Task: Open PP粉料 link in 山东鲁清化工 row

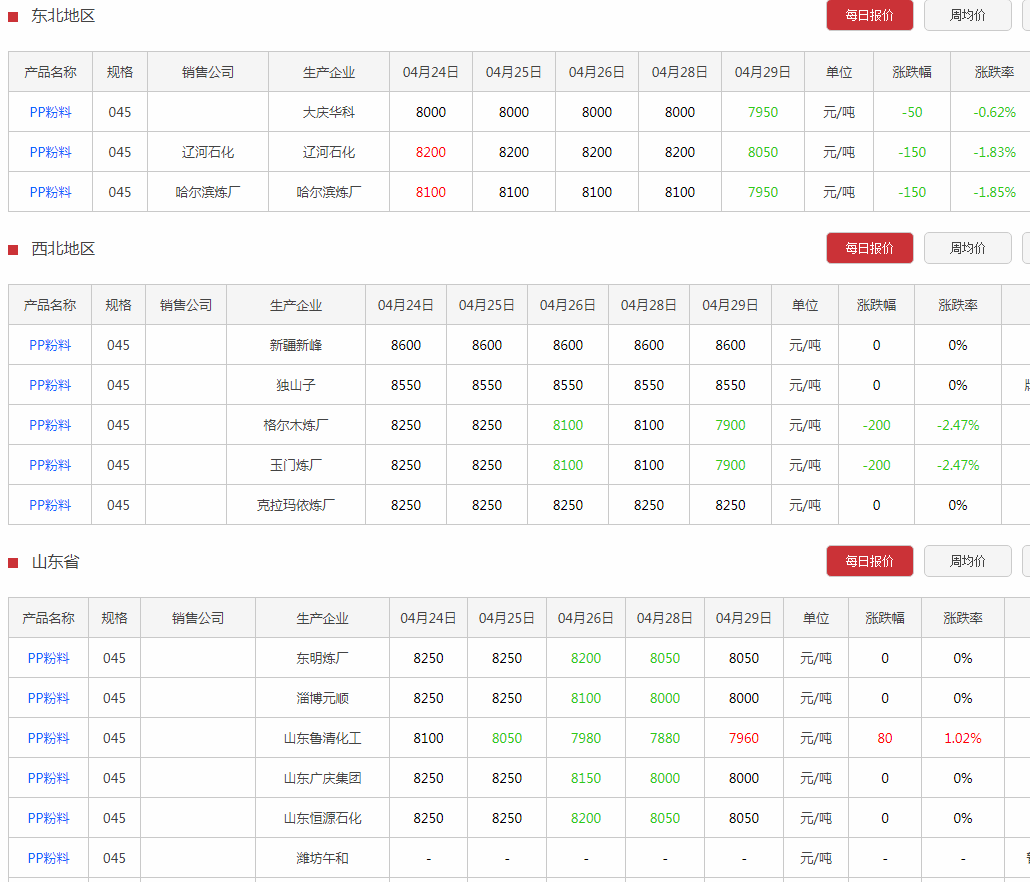Action: (x=48, y=739)
